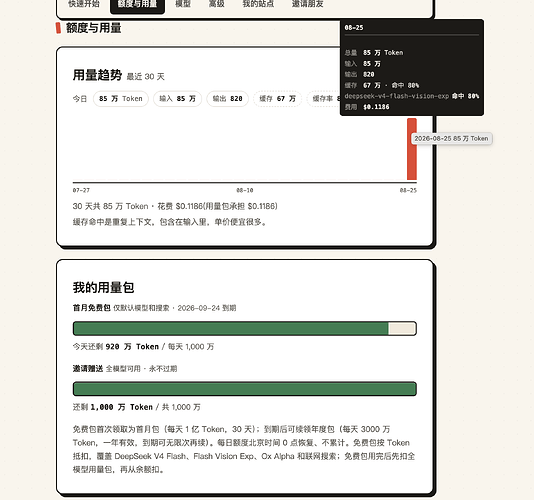Click the 还剩 1,000 万 Token line
Screen dimensions: 534x500
[137, 407]
